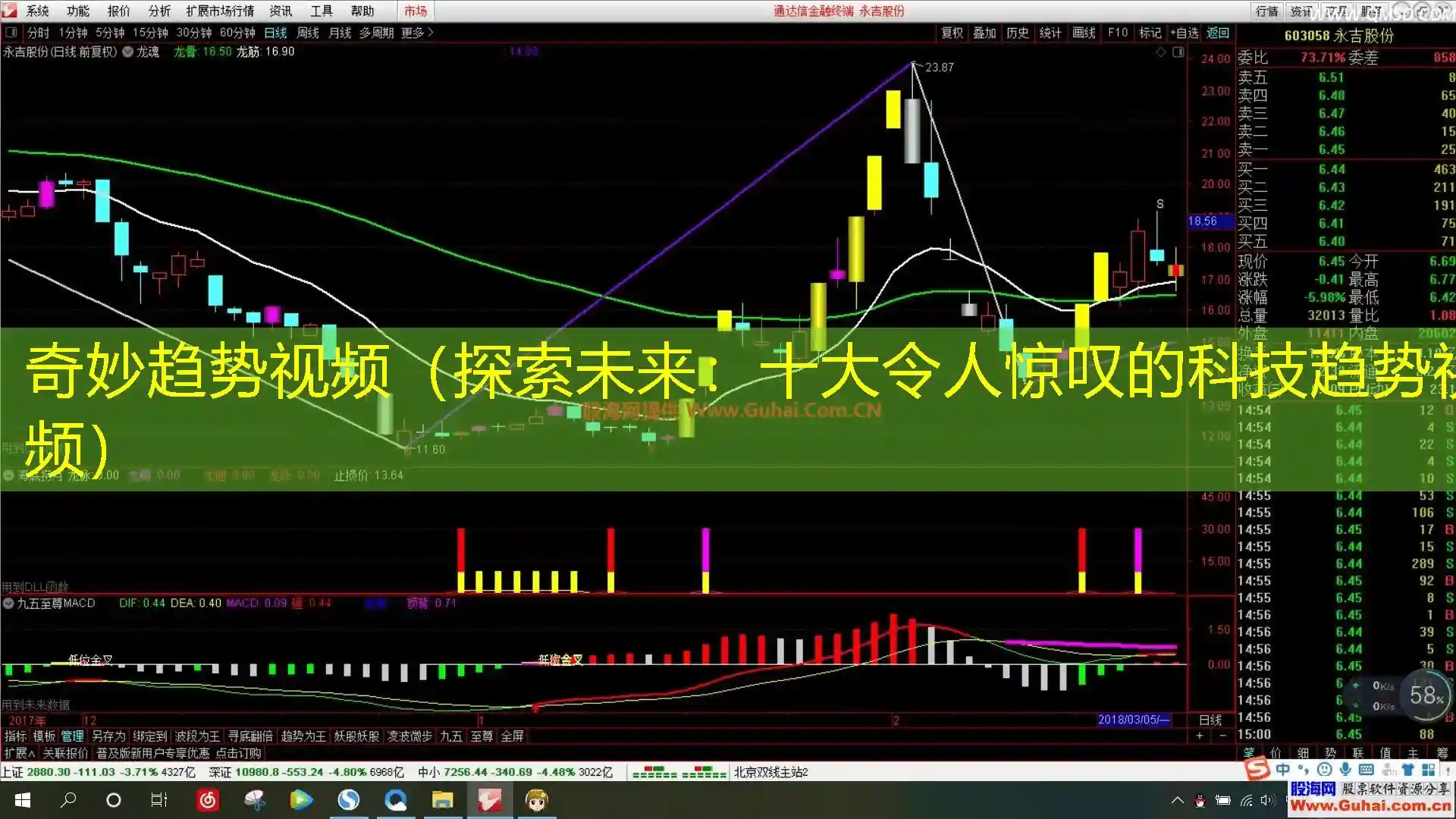
Task: Click the 标记 mark button
Action: point(1150,33)
